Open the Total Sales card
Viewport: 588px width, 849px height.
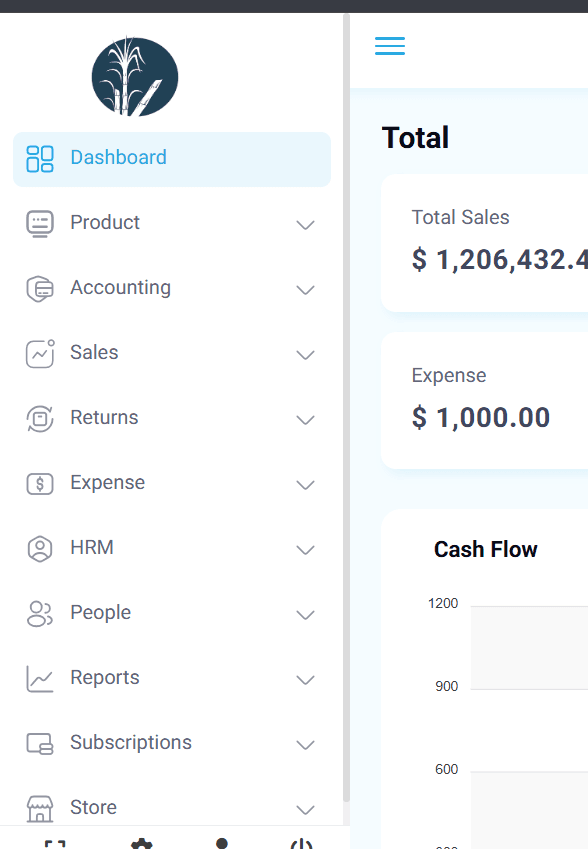[485, 243]
